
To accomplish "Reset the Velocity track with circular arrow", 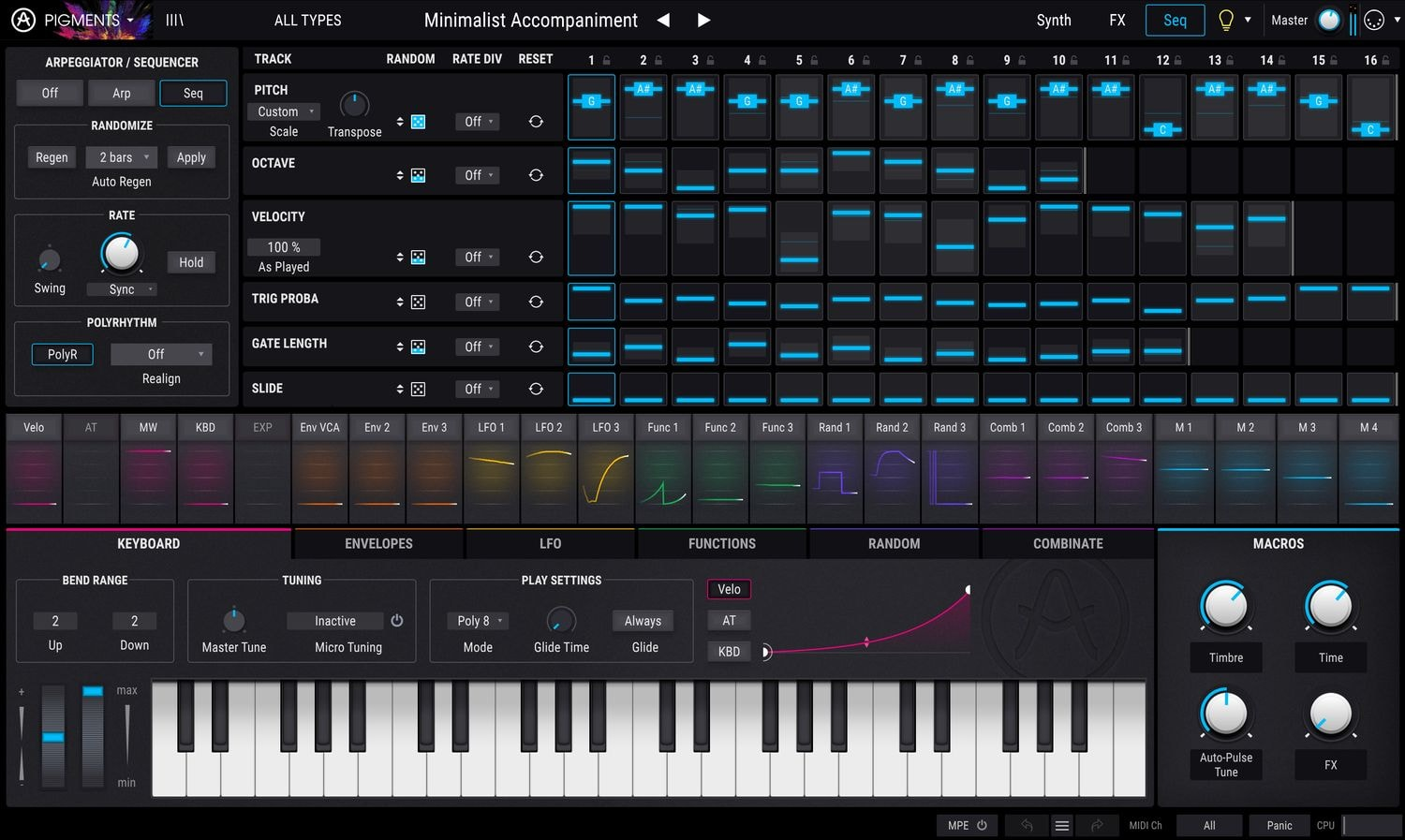I will [536, 257].
